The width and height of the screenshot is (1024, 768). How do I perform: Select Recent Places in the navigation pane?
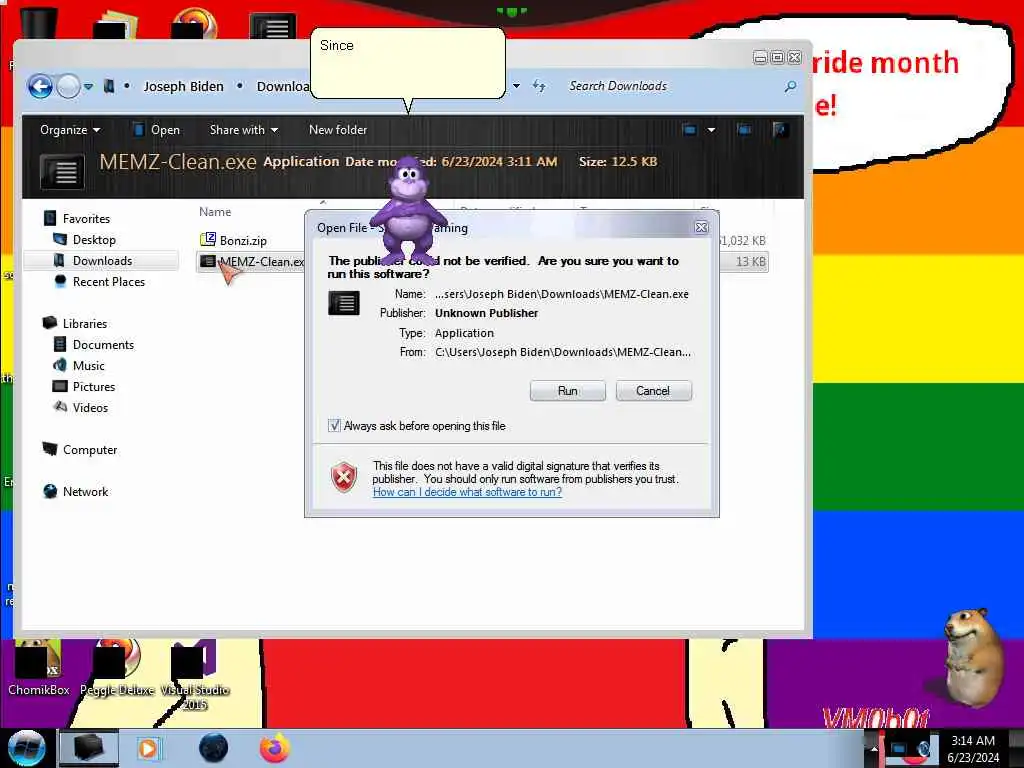click(x=100, y=281)
